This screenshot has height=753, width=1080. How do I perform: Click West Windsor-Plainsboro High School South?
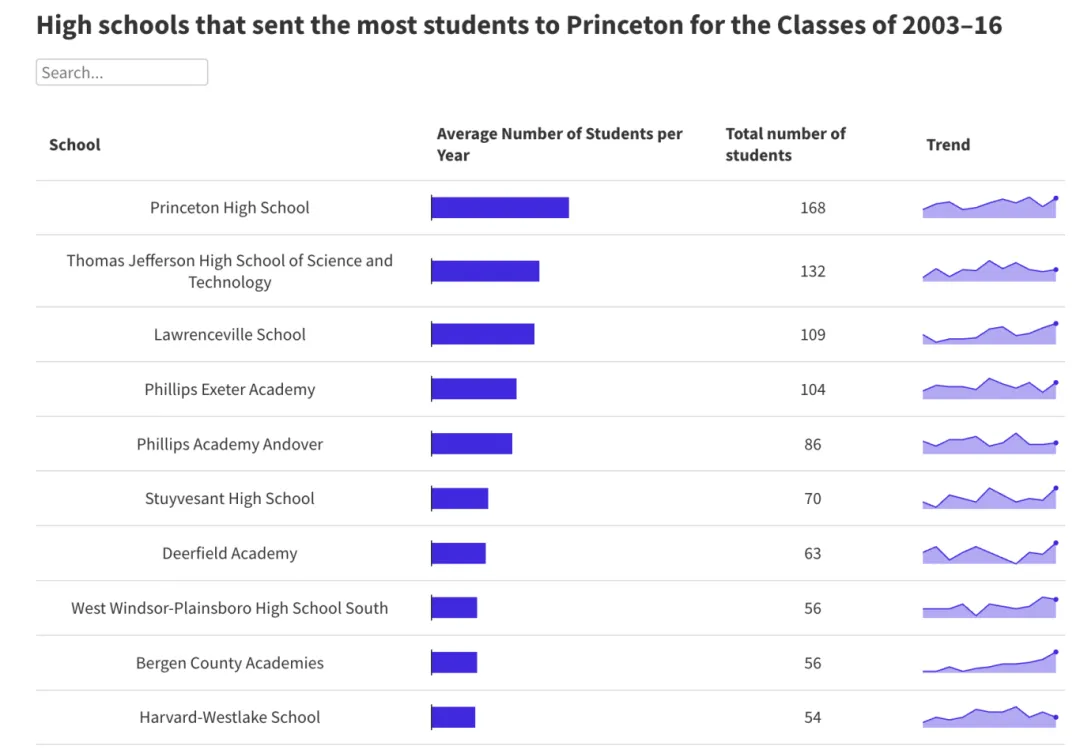pos(230,607)
